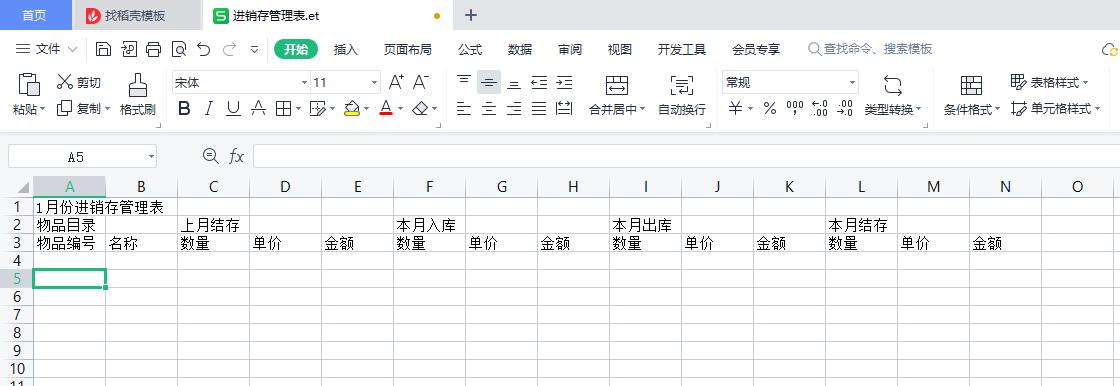Open the 宋体 font name dropdown
The width and height of the screenshot is (1120, 386).
304,83
